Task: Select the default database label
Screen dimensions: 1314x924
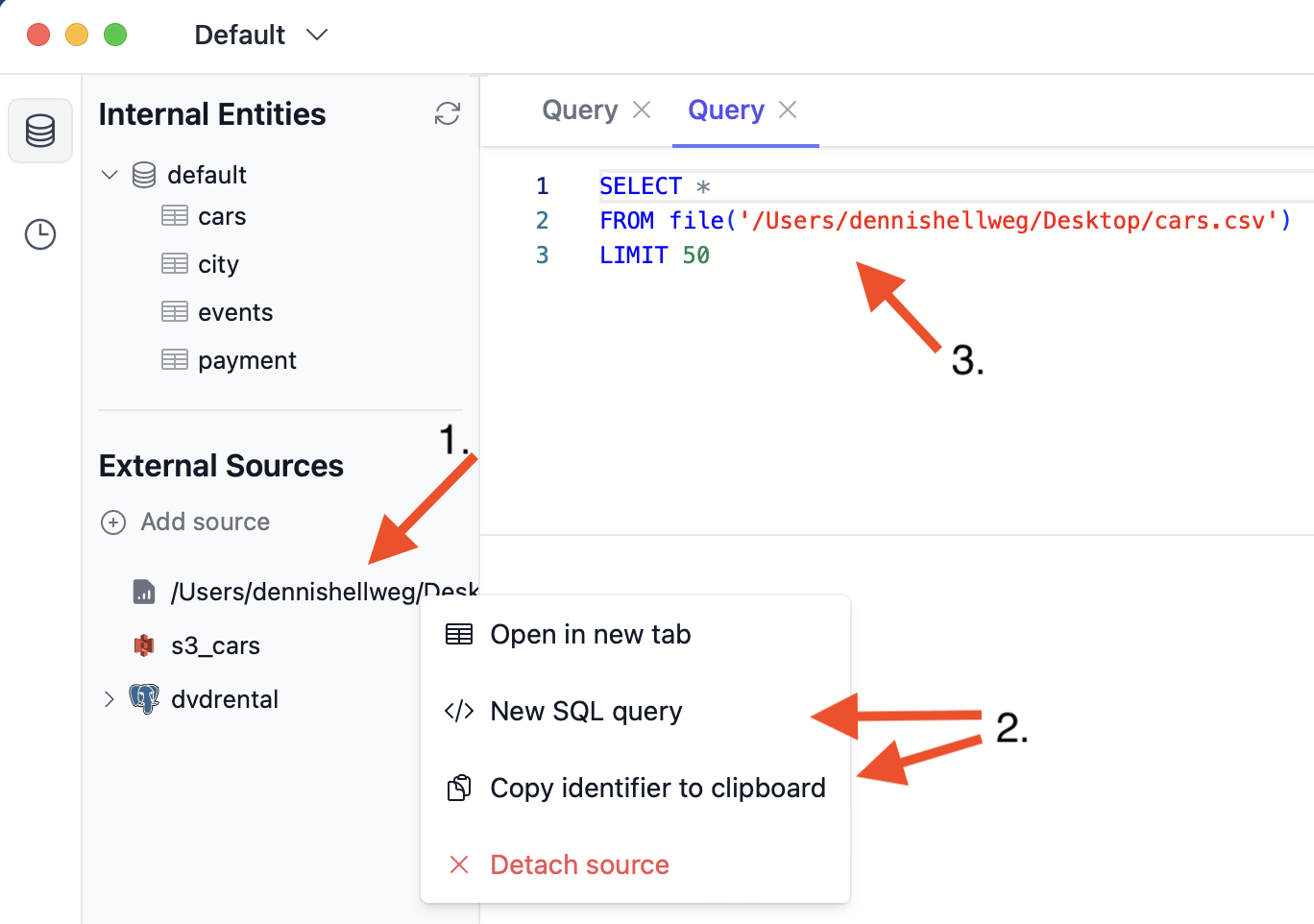Action: click(207, 175)
